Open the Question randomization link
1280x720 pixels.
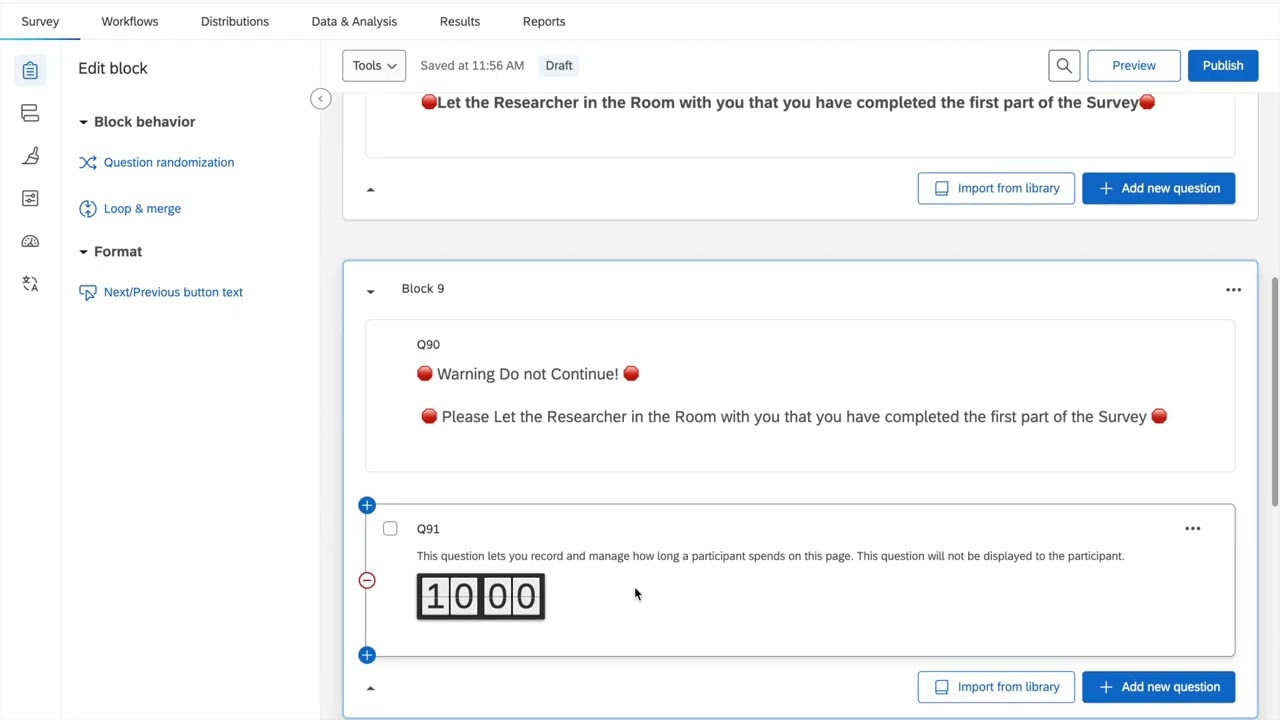click(x=169, y=162)
